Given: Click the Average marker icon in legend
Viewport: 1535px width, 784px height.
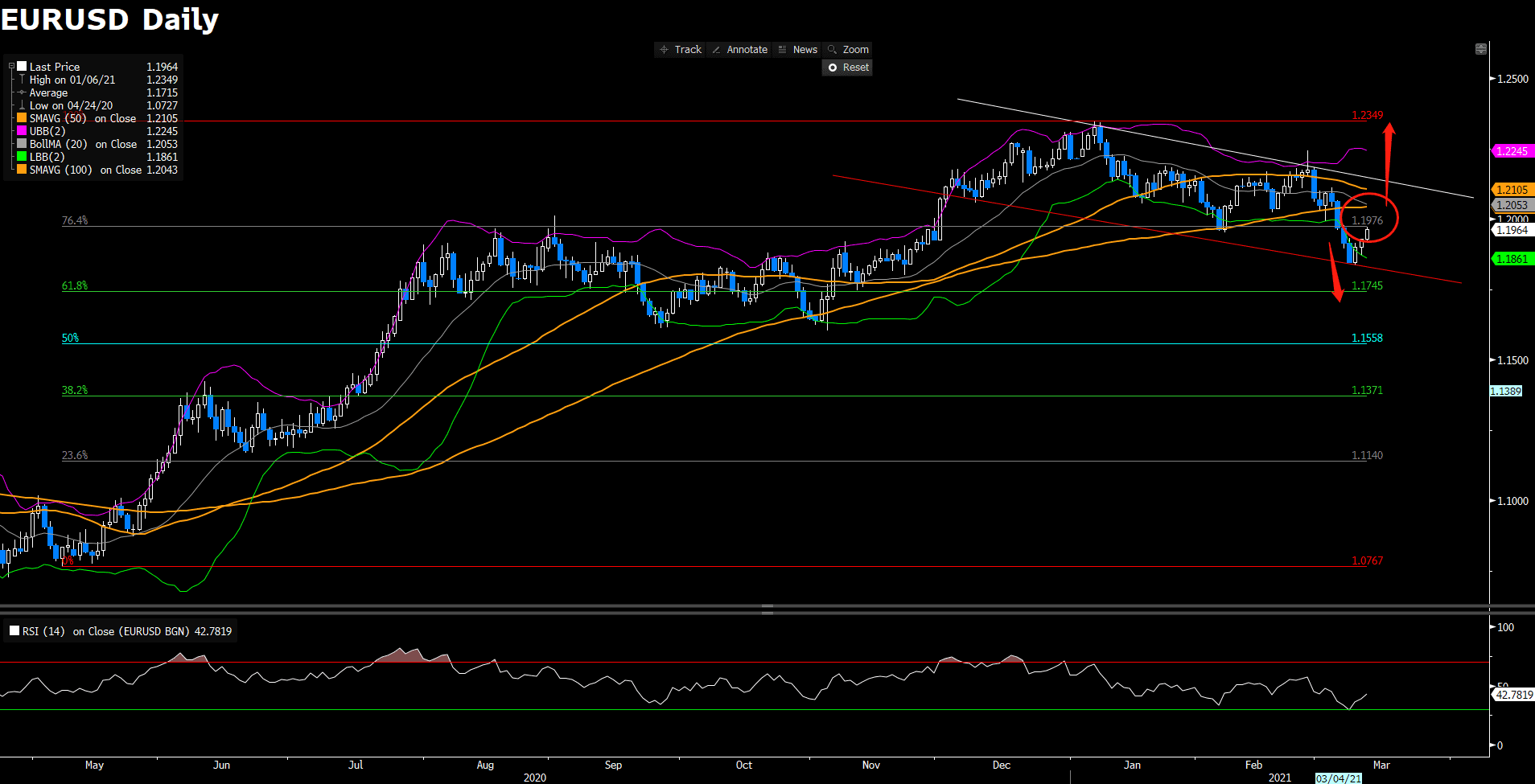Looking at the screenshot, I should point(23,92).
